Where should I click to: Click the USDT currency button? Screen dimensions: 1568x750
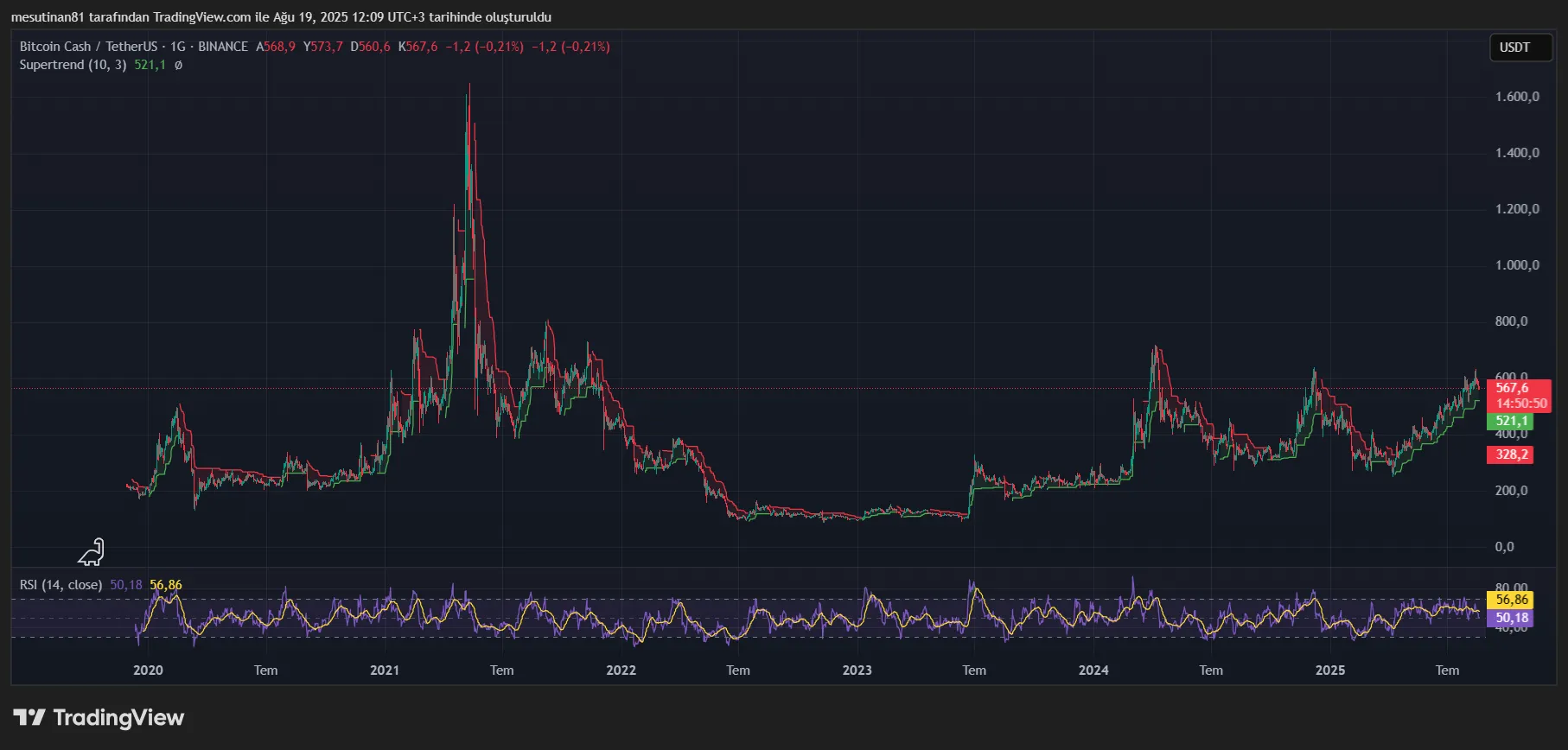pos(1520,48)
